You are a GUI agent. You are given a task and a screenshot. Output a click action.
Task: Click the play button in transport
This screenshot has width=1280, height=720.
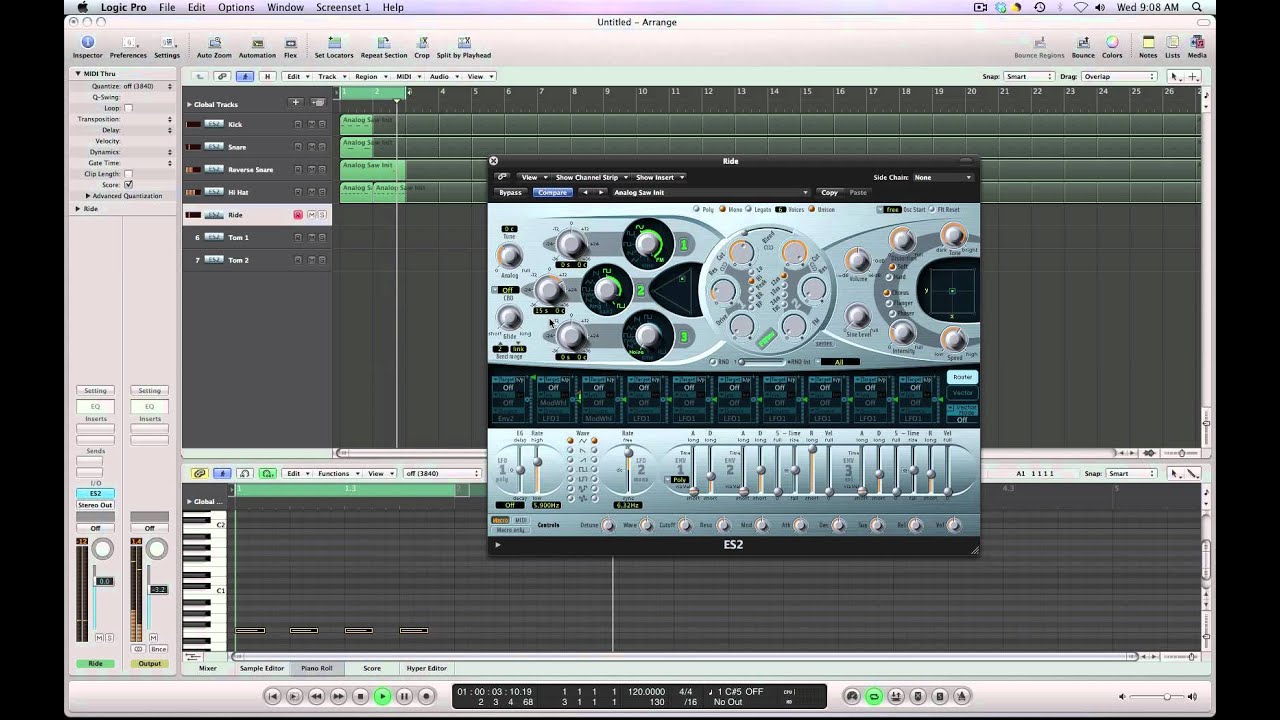tap(382, 696)
